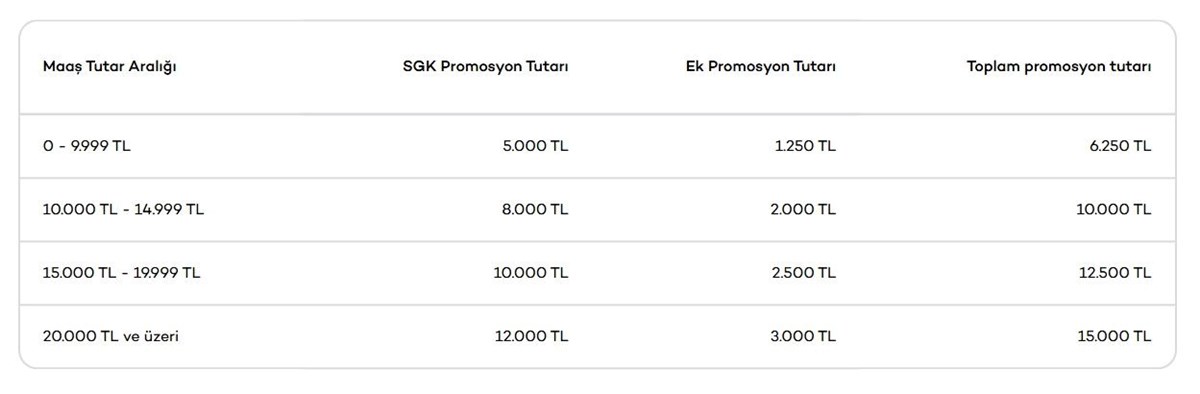The image size is (1200, 394).
Task: Click the 5.000 TL SGK amount
Action: pos(535,146)
